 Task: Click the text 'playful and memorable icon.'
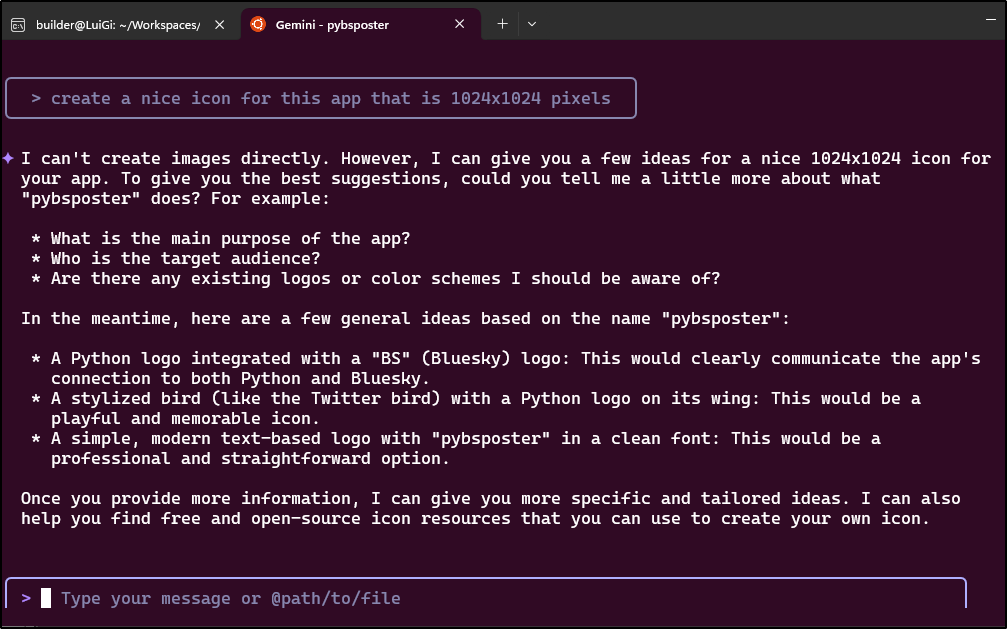pyautogui.click(x=185, y=418)
